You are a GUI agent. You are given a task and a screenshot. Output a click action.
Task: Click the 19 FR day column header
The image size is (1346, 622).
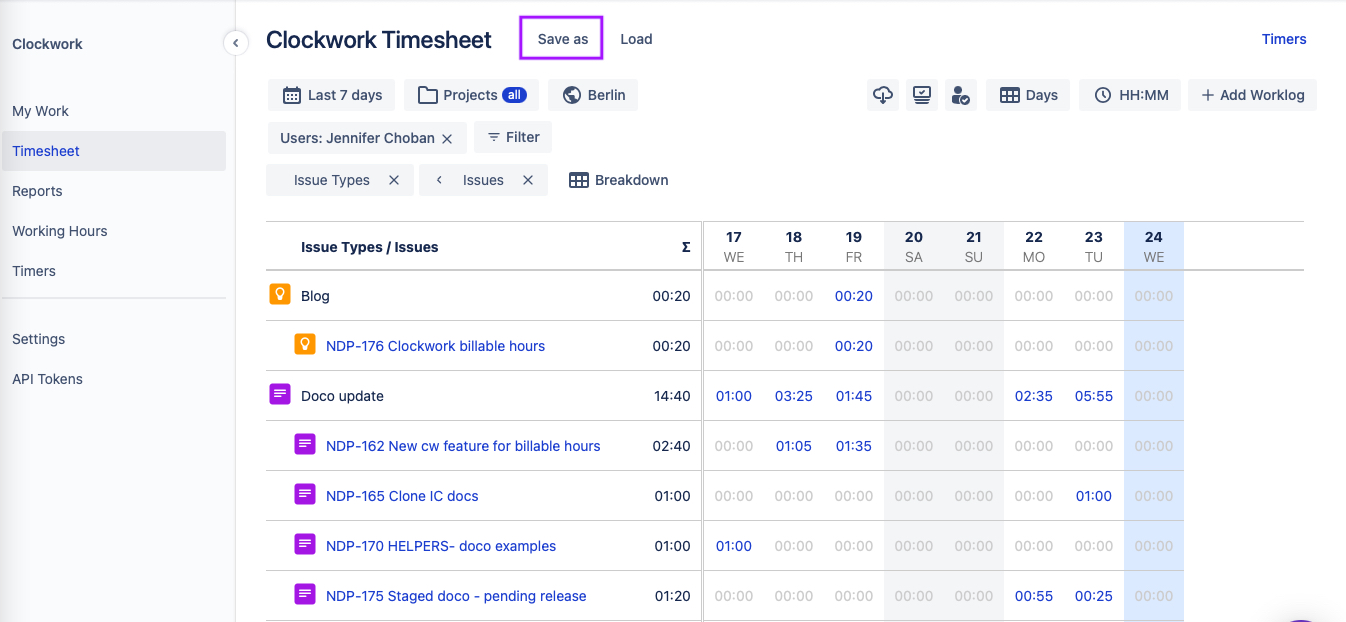tap(854, 246)
